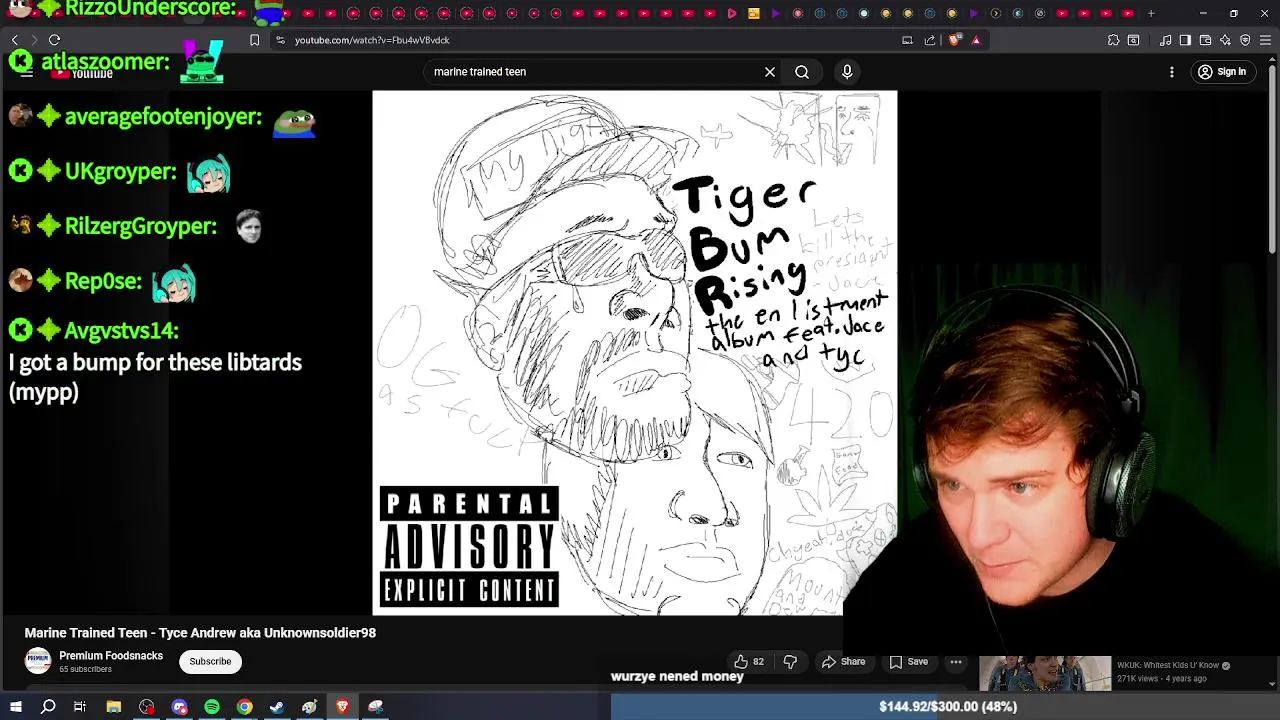This screenshot has width=1280, height=720.
Task: Open the Premium Foodsnacks channel name link
Action: click(111, 656)
